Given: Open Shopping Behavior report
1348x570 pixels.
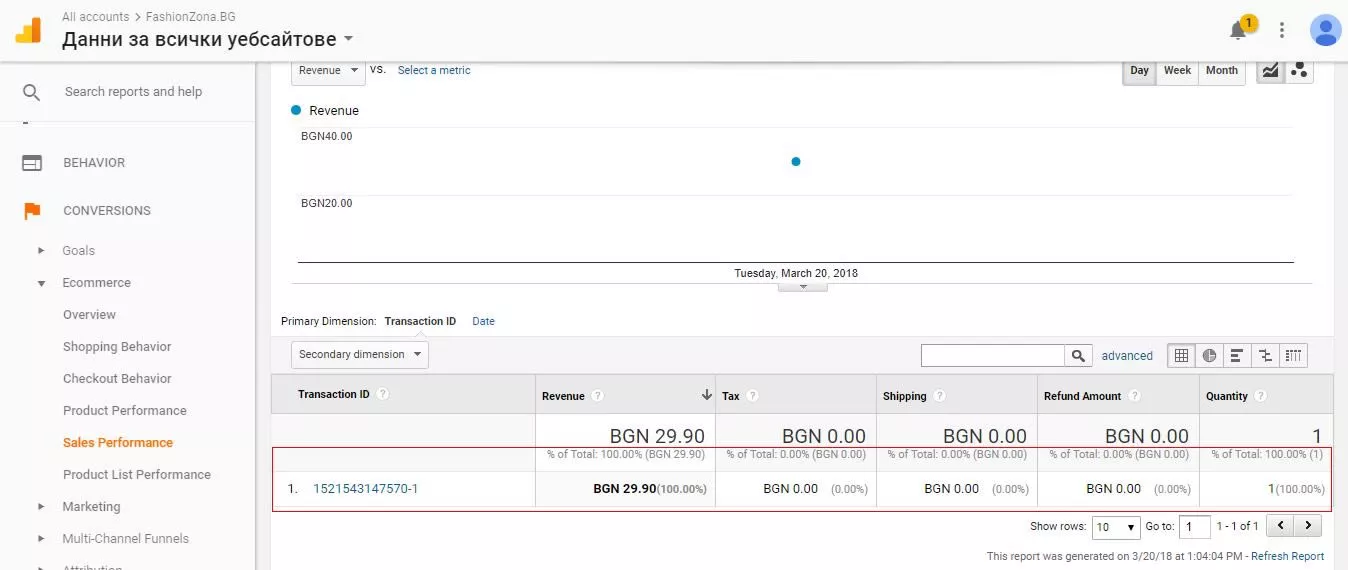Looking at the screenshot, I should tap(117, 347).
